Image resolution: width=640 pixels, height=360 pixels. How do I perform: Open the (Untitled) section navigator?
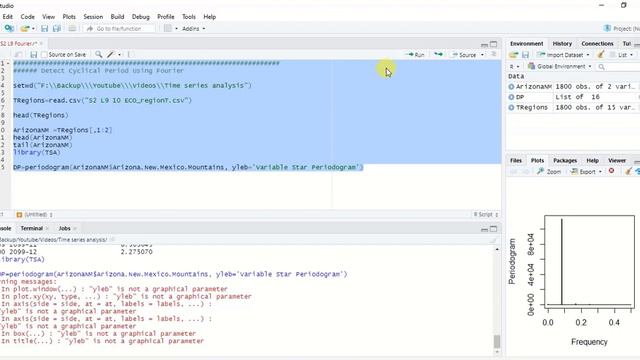coord(34,214)
